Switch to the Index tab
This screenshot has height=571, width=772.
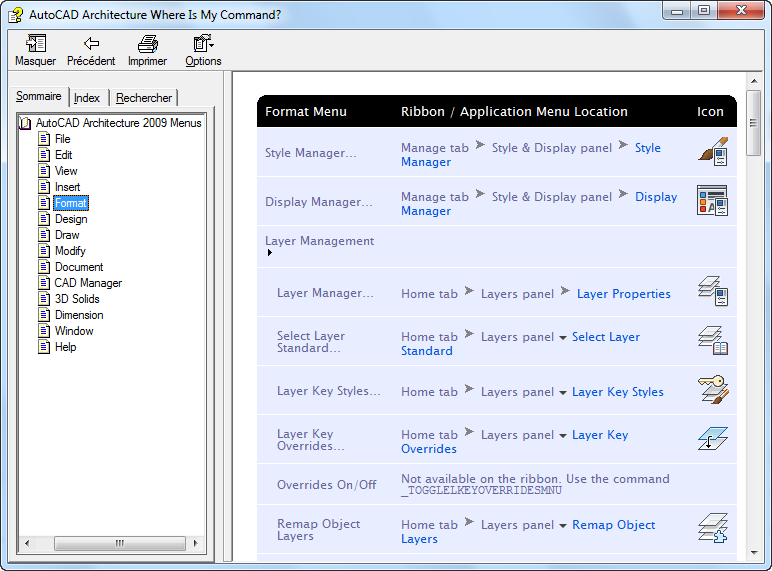tap(87, 98)
